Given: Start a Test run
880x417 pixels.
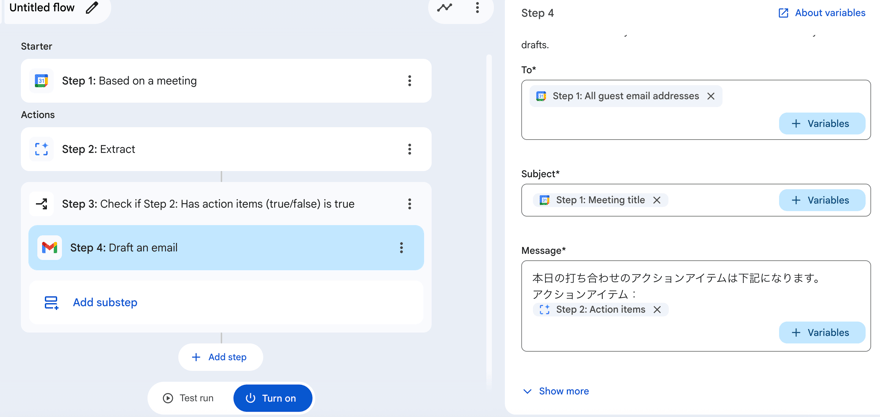Looking at the screenshot, I should pyautogui.click(x=189, y=398).
